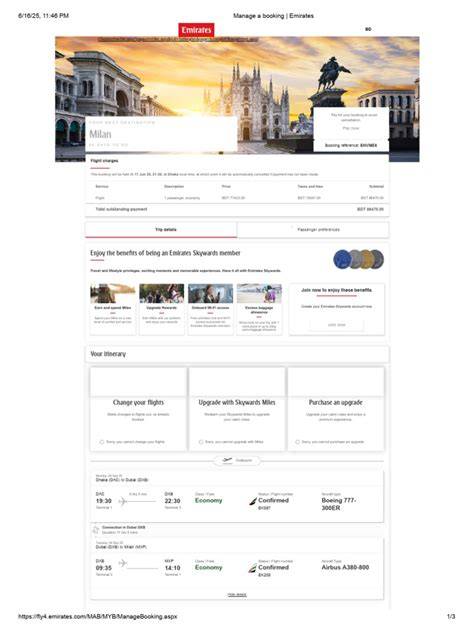Open the Excess baggage allowance thumbnail
This screenshot has height=632, width=474.
(259, 293)
